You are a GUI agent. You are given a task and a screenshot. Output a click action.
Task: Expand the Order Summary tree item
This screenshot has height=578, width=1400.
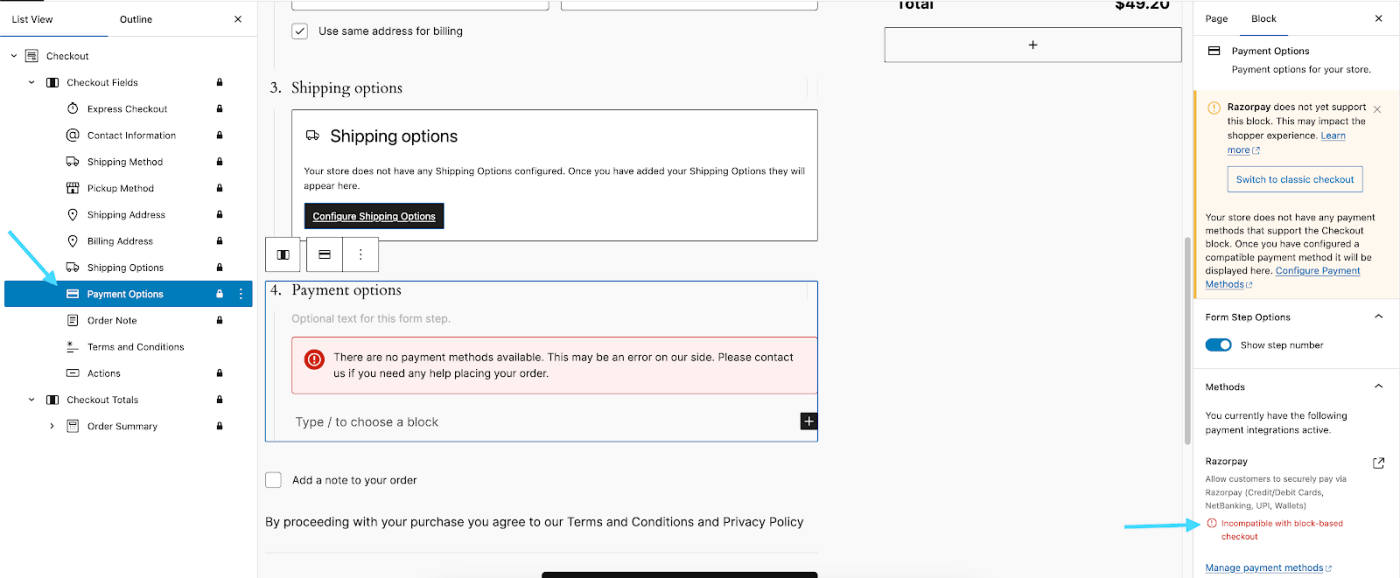(52, 426)
